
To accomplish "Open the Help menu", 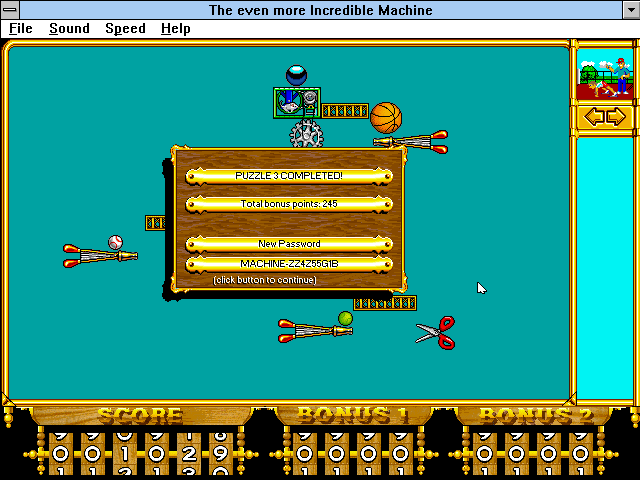I will coord(176,29).
